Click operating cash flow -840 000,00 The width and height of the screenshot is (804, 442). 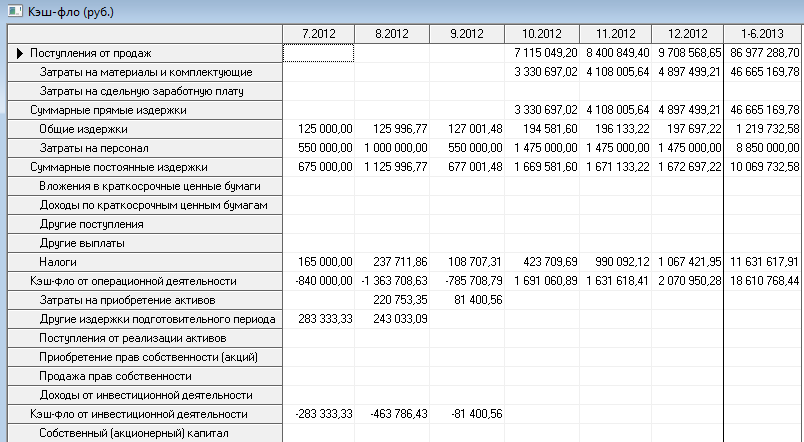324,281
